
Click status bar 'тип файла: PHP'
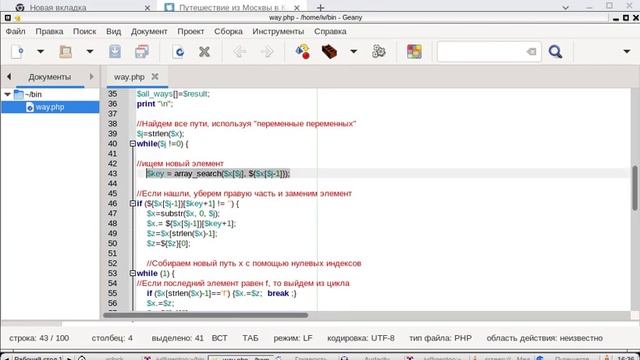click(x=440, y=338)
